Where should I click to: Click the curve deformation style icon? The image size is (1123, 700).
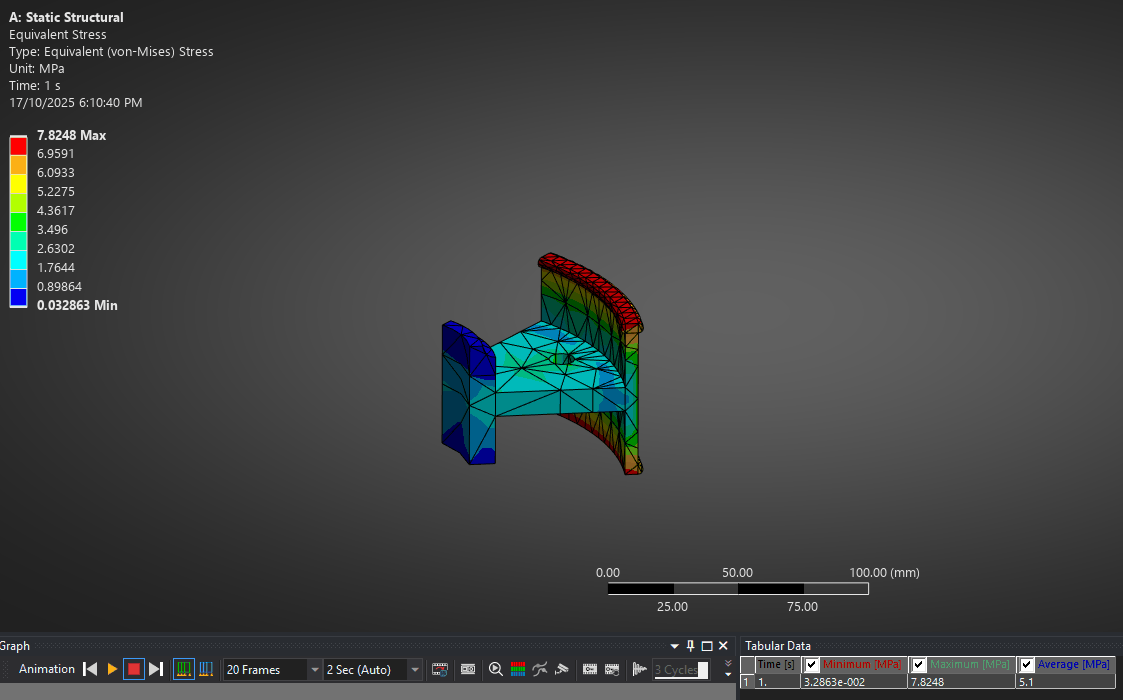540,669
